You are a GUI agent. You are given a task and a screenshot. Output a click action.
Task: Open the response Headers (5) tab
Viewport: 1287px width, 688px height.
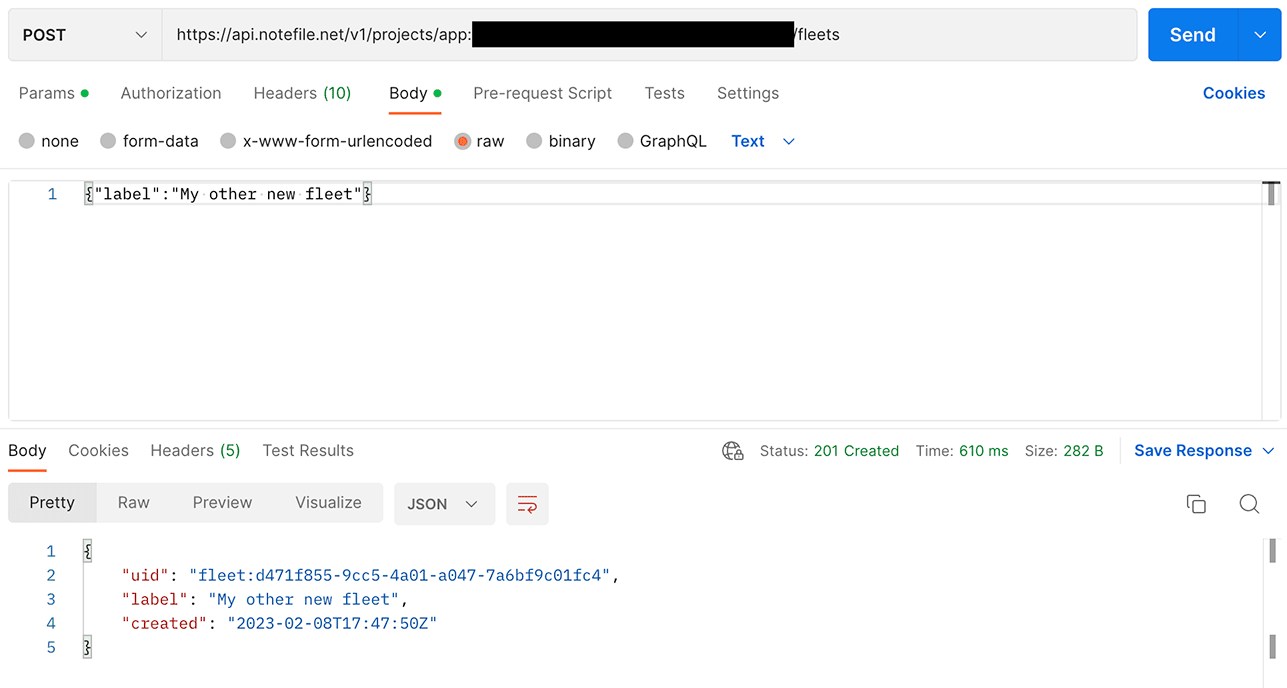click(195, 451)
